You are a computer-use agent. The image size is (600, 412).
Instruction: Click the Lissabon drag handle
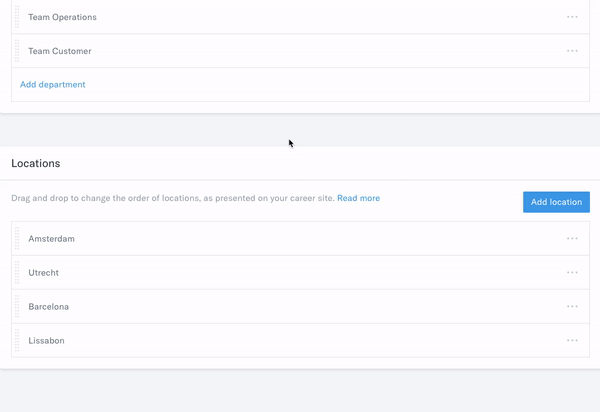click(x=17, y=340)
